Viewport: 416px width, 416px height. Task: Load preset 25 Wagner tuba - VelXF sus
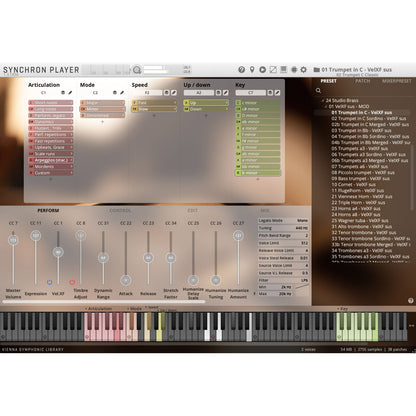(360, 220)
